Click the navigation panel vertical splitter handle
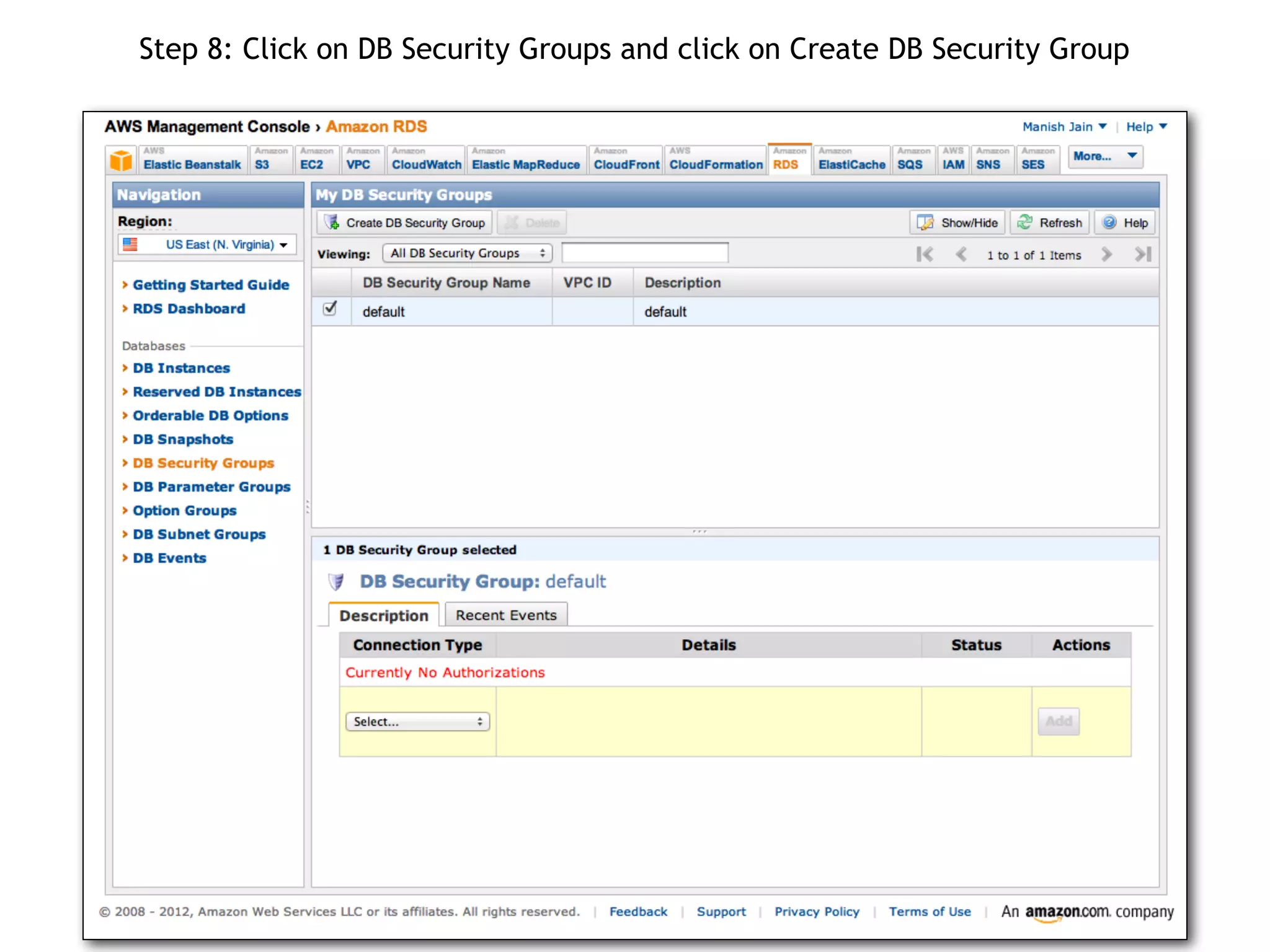Viewport: 1270px width, 952px height. (x=307, y=507)
